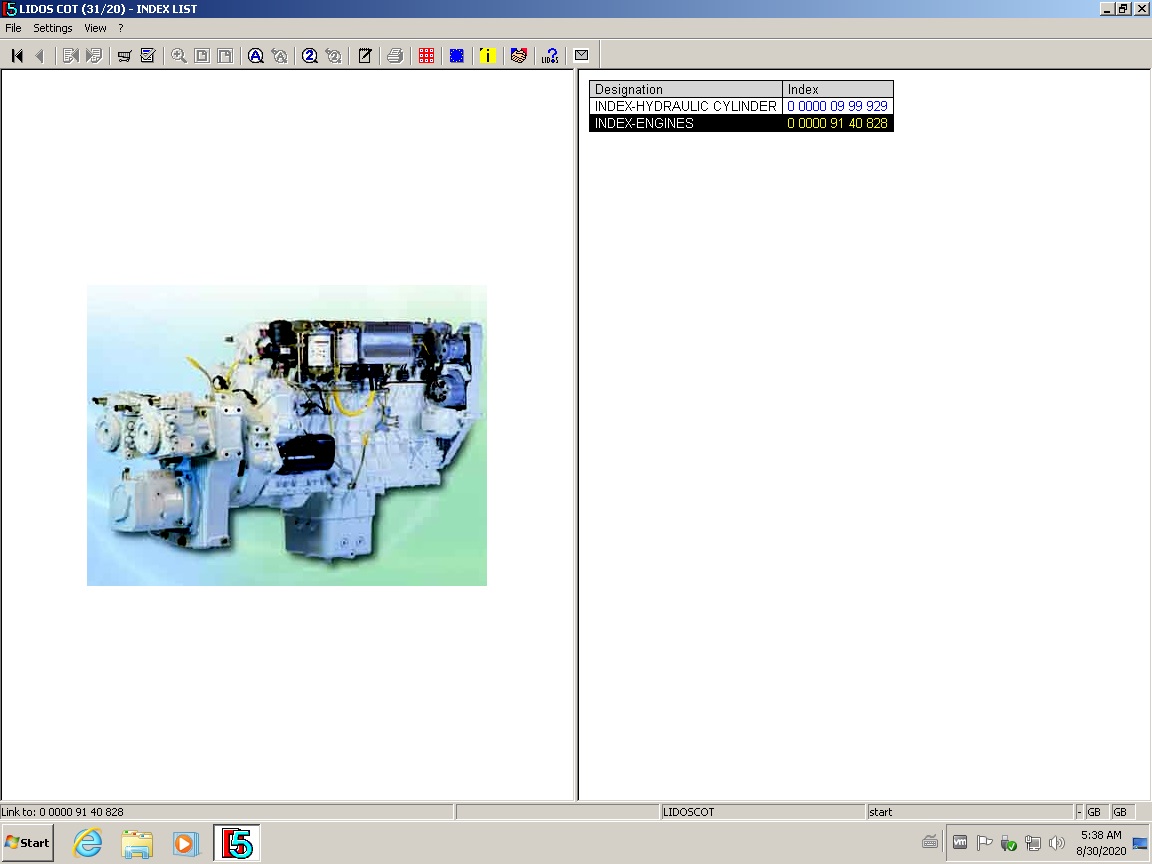The image size is (1152, 864).
Task: Open the shopping cart toolbar icon
Action: [124, 56]
